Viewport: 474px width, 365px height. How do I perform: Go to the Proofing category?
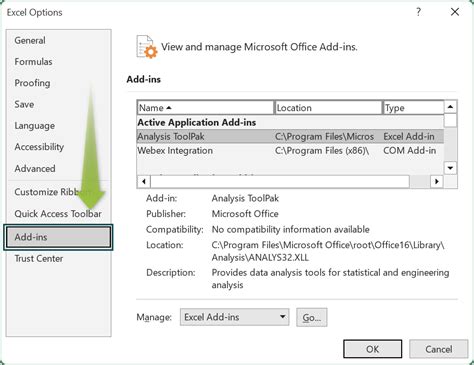pyautogui.click(x=32, y=83)
